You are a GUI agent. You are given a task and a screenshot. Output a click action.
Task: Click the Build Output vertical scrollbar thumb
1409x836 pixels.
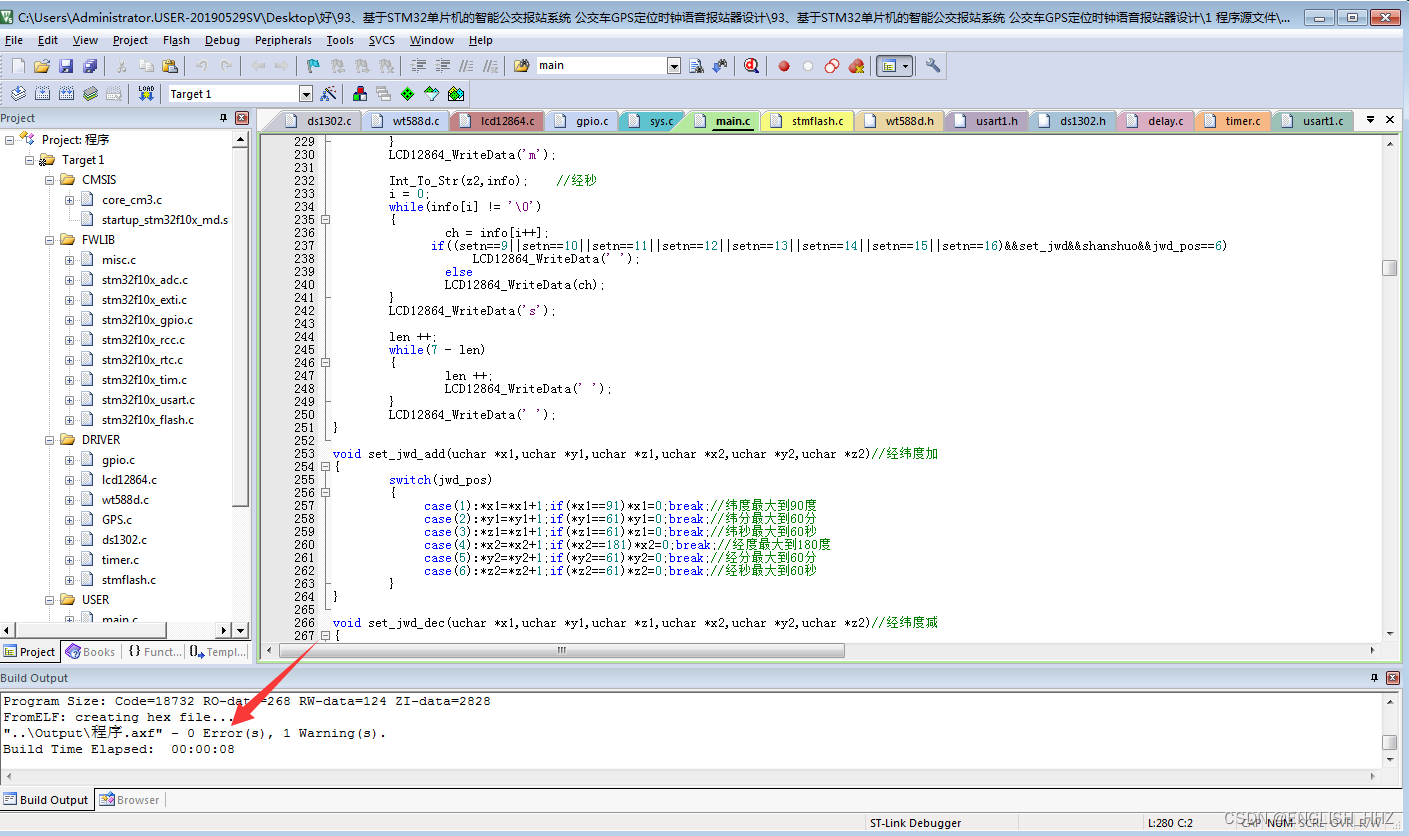coord(1390,742)
